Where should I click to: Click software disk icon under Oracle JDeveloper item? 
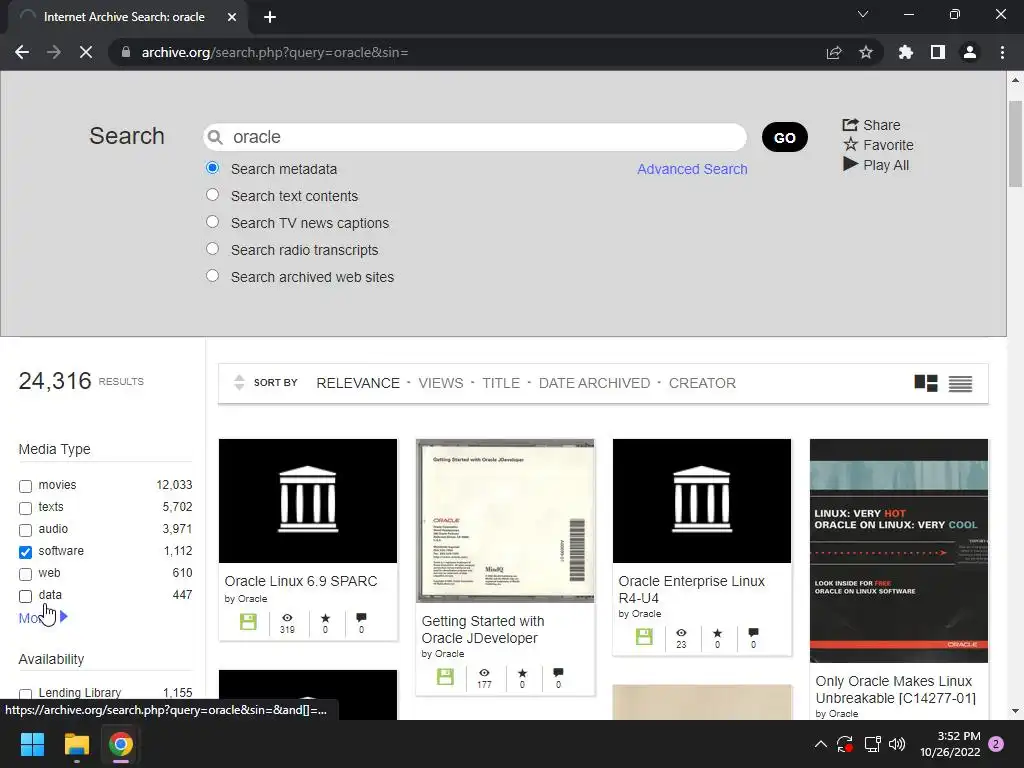pyautogui.click(x=445, y=677)
